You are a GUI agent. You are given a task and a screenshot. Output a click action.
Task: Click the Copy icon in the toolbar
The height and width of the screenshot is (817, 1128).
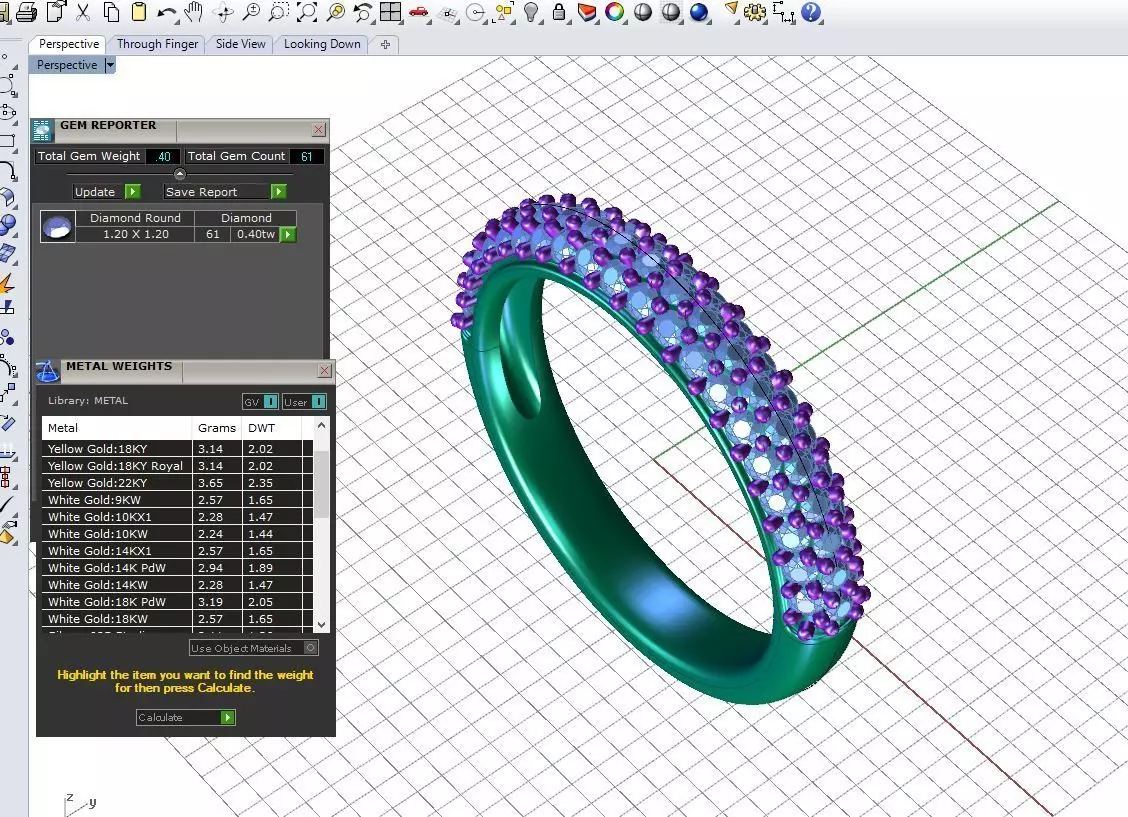[x=111, y=12]
